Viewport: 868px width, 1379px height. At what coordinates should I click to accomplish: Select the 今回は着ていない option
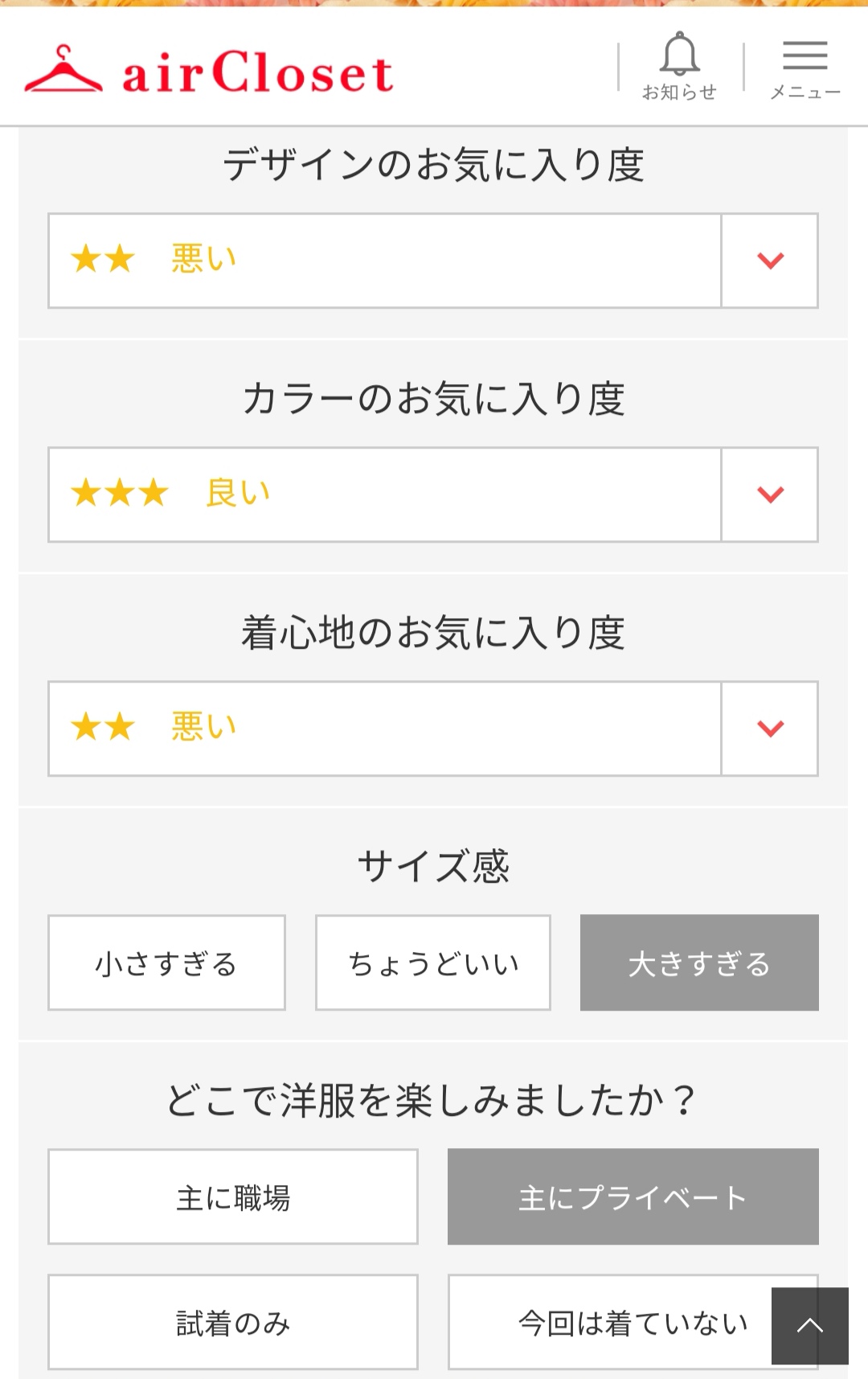tap(611, 1322)
